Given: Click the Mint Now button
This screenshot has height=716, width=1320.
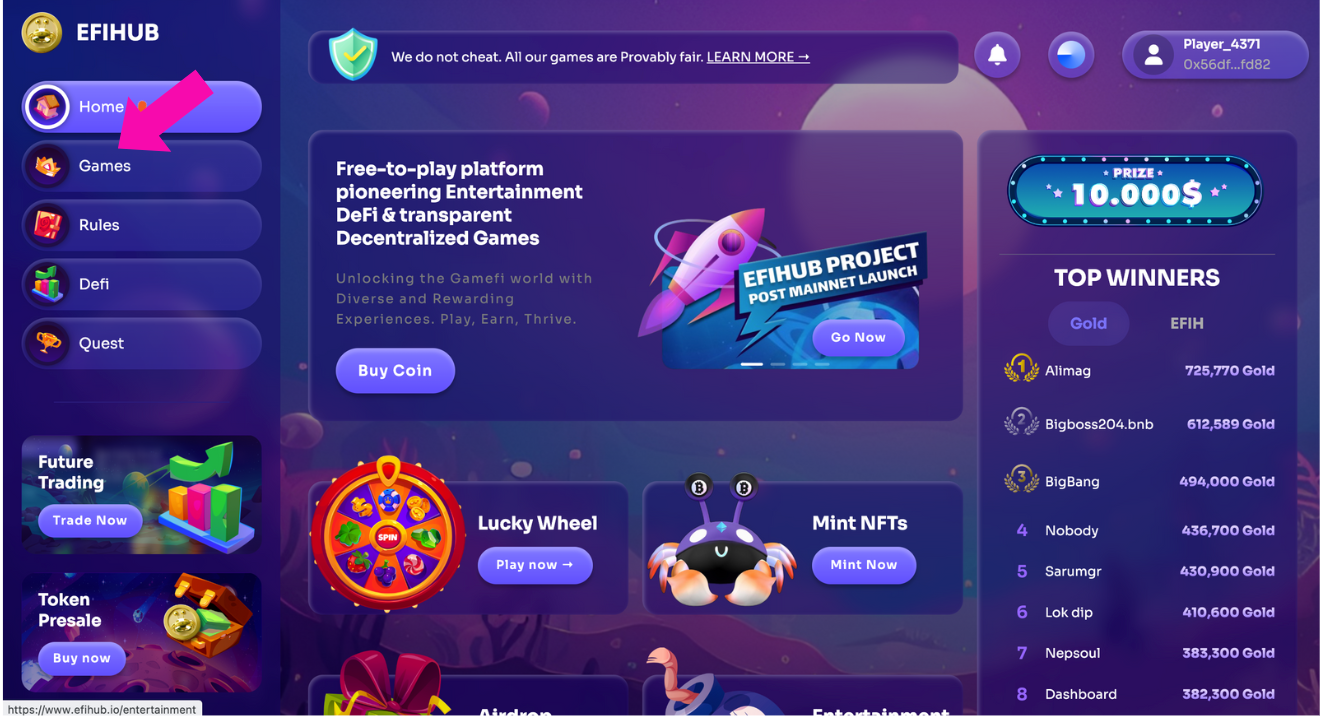Looking at the screenshot, I should pyautogui.click(x=864, y=565).
